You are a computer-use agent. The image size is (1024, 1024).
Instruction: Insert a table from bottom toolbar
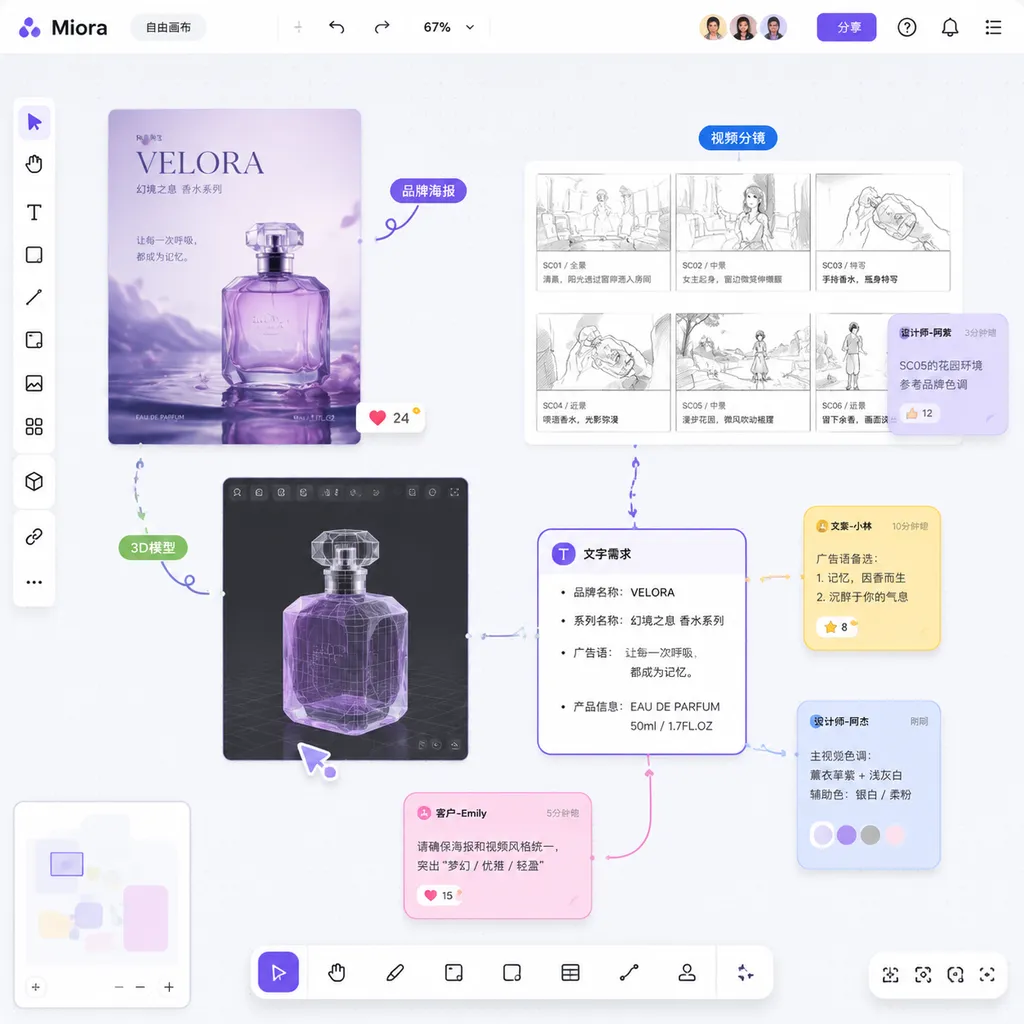tap(570, 972)
